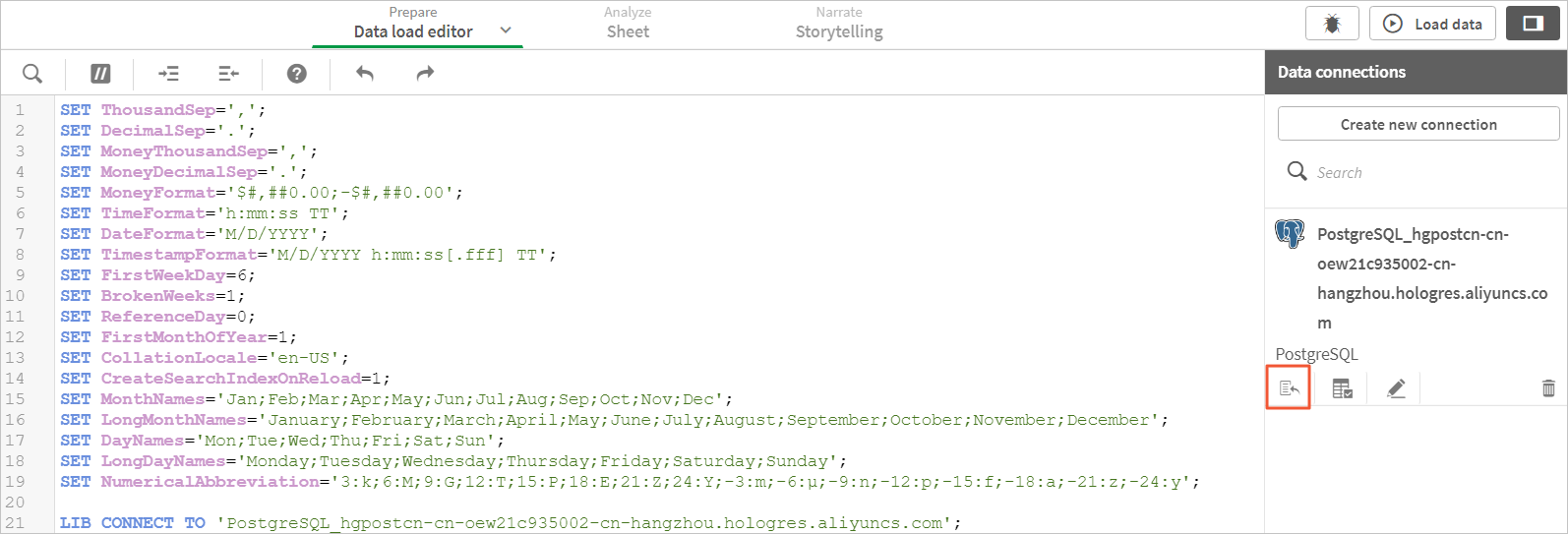Select the PostgreSQL_hgpostcn connection name
The image size is (1568, 534).
[x=1432, y=278]
